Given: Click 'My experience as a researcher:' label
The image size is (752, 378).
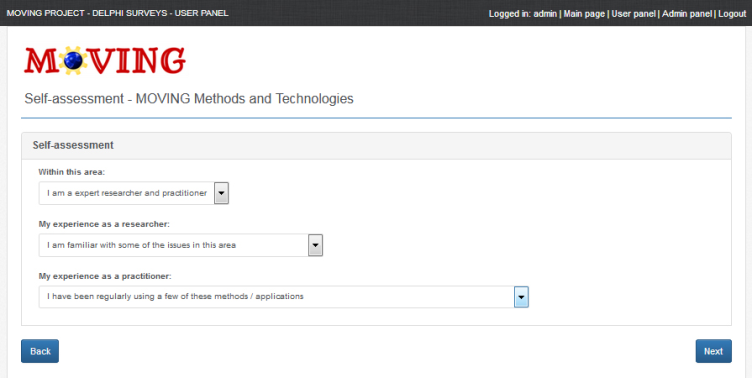Looking at the screenshot, I should pos(104,224).
